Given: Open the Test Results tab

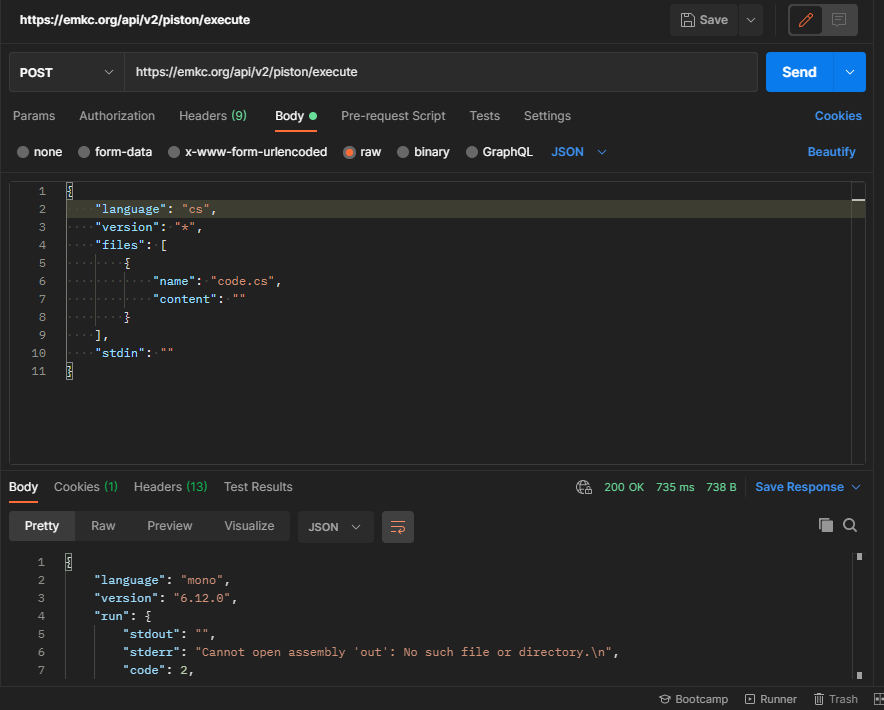Looking at the screenshot, I should (x=258, y=487).
